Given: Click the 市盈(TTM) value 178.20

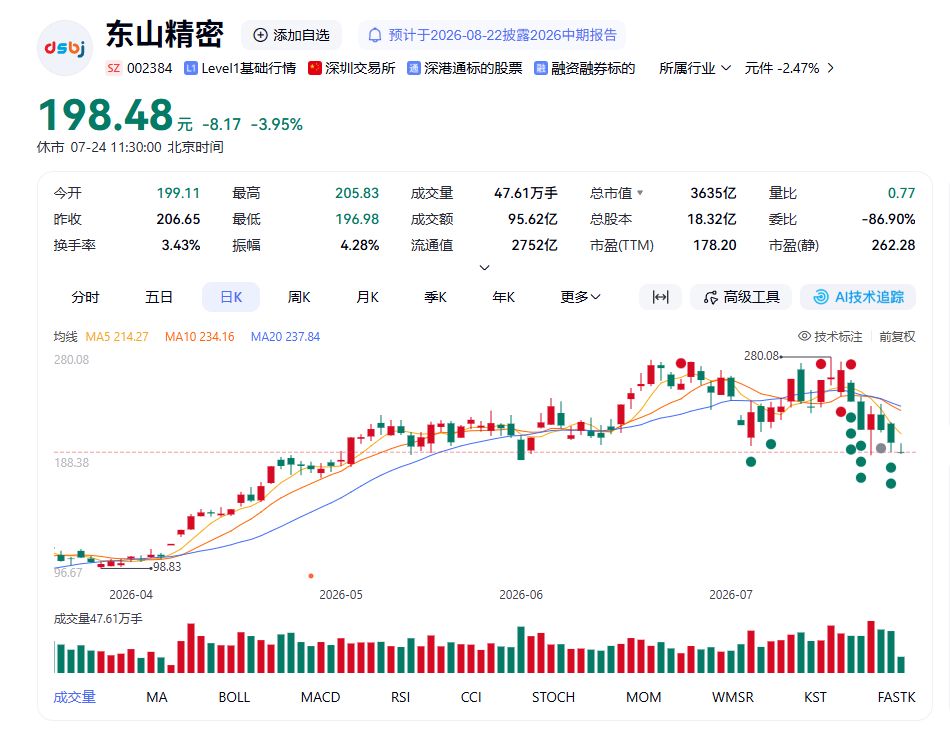Looking at the screenshot, I should [715, 245].
